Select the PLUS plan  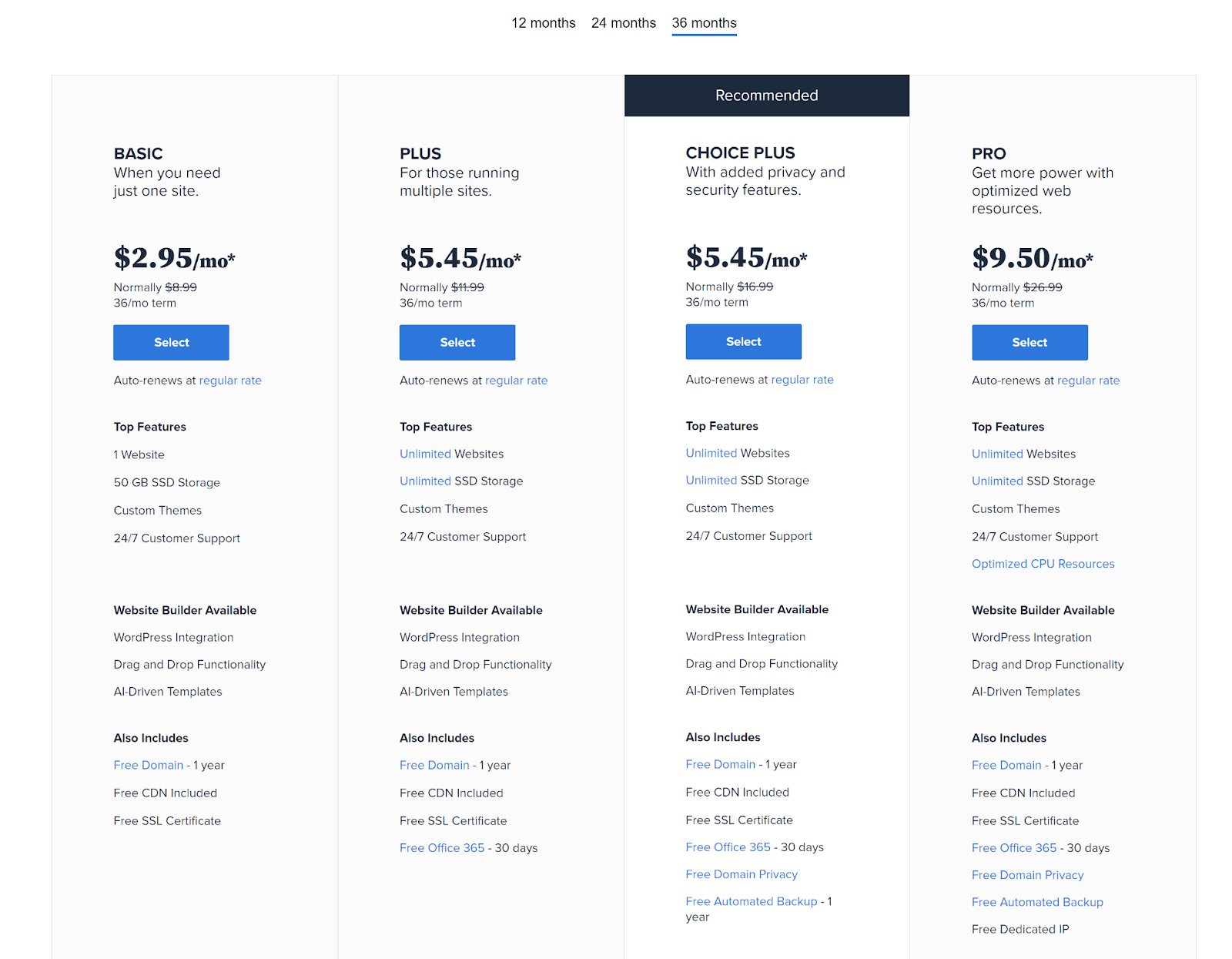(457, 342)
